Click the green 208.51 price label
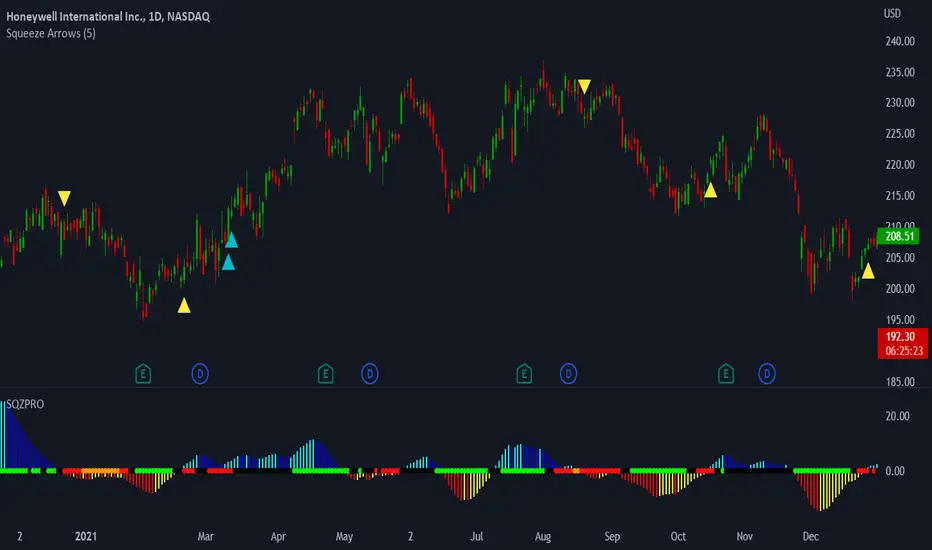This screenshot has height=550, width=932. [899, 236]
